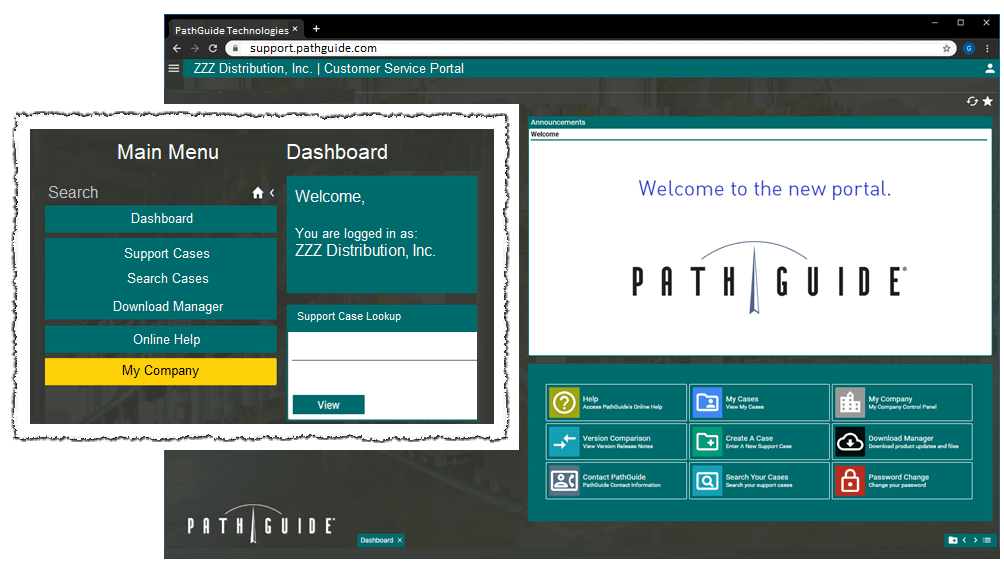Open a new browser tab with the plus button

[x=316, y=29]
